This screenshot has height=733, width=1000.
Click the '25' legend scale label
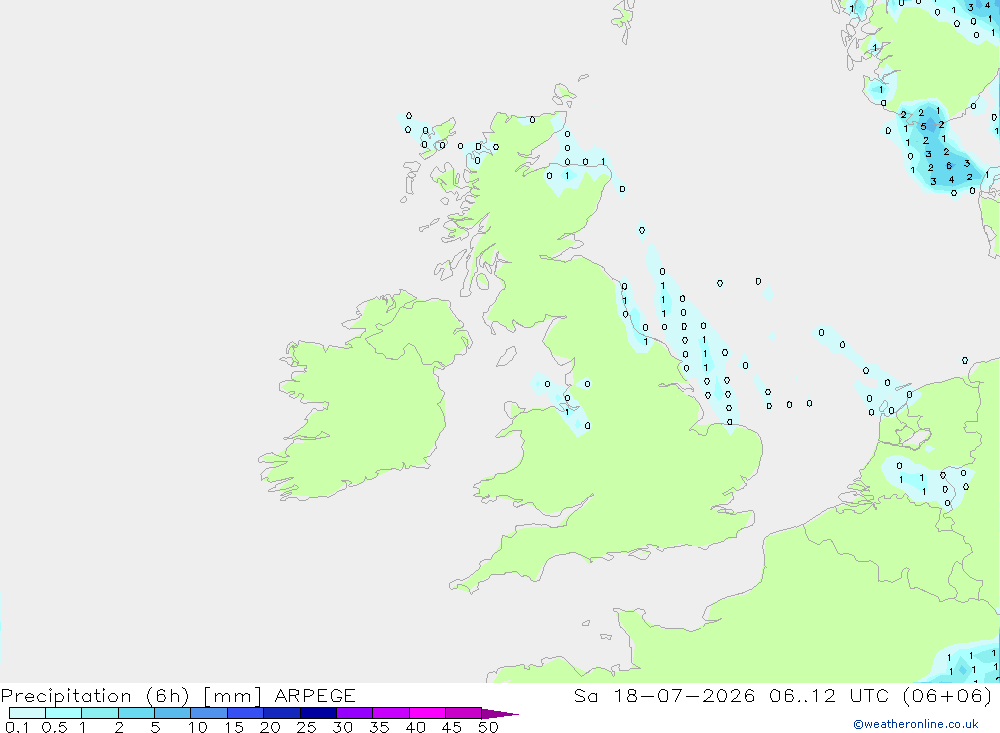point(307,727)
